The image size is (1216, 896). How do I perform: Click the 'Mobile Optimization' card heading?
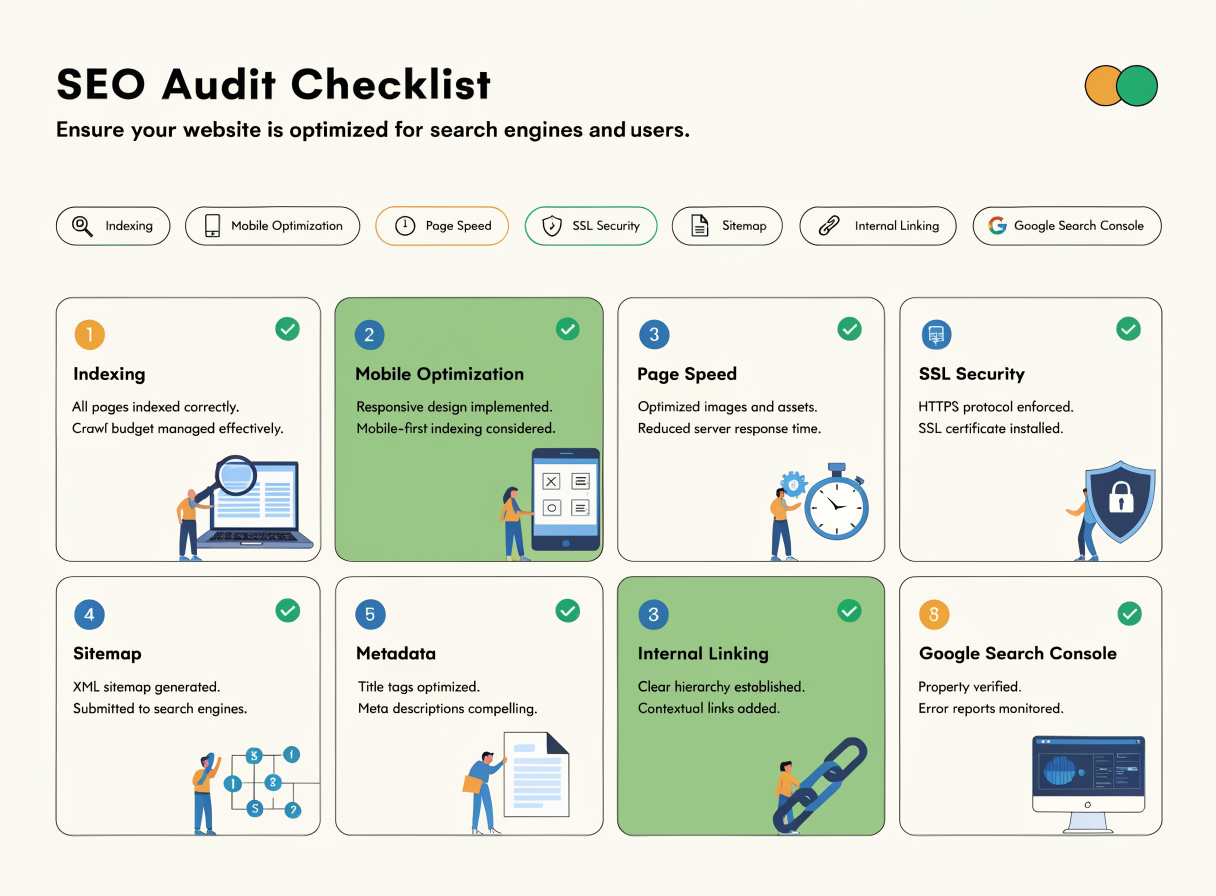(x=440, y=374)
